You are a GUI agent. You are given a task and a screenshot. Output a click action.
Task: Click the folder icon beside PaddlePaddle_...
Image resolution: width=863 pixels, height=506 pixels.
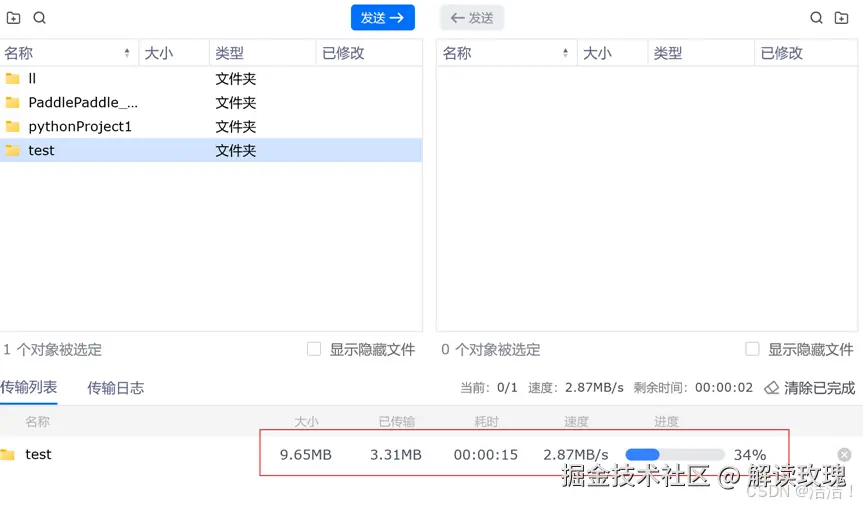coord(13,102)
